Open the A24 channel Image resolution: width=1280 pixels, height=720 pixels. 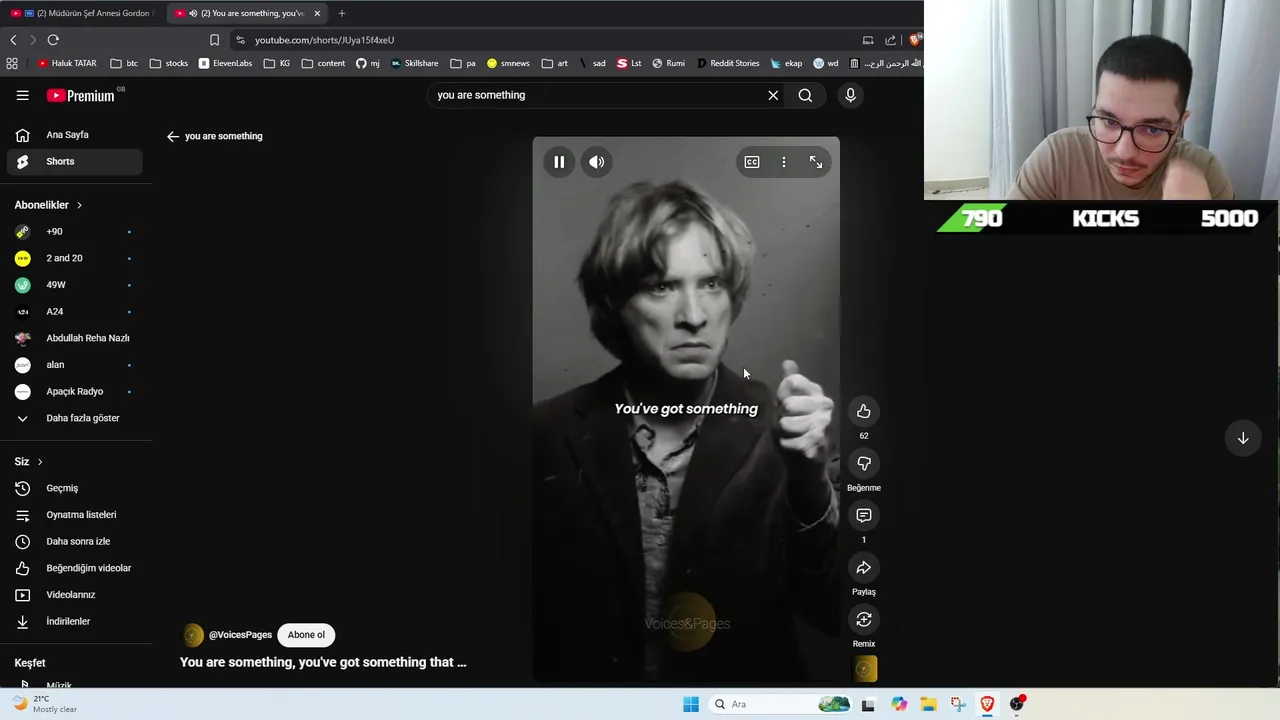coord(74,311)
